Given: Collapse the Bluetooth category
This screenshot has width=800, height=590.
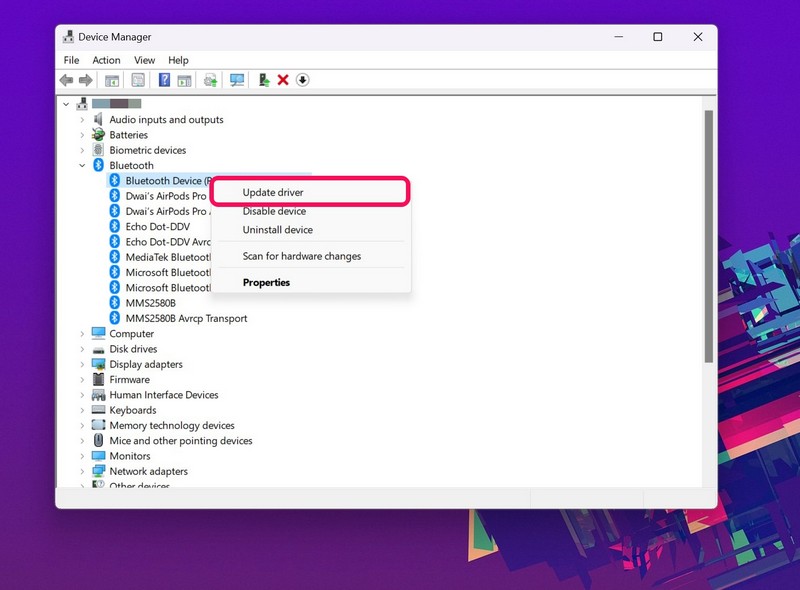Looking at the screenshot, I should [82, 165].
